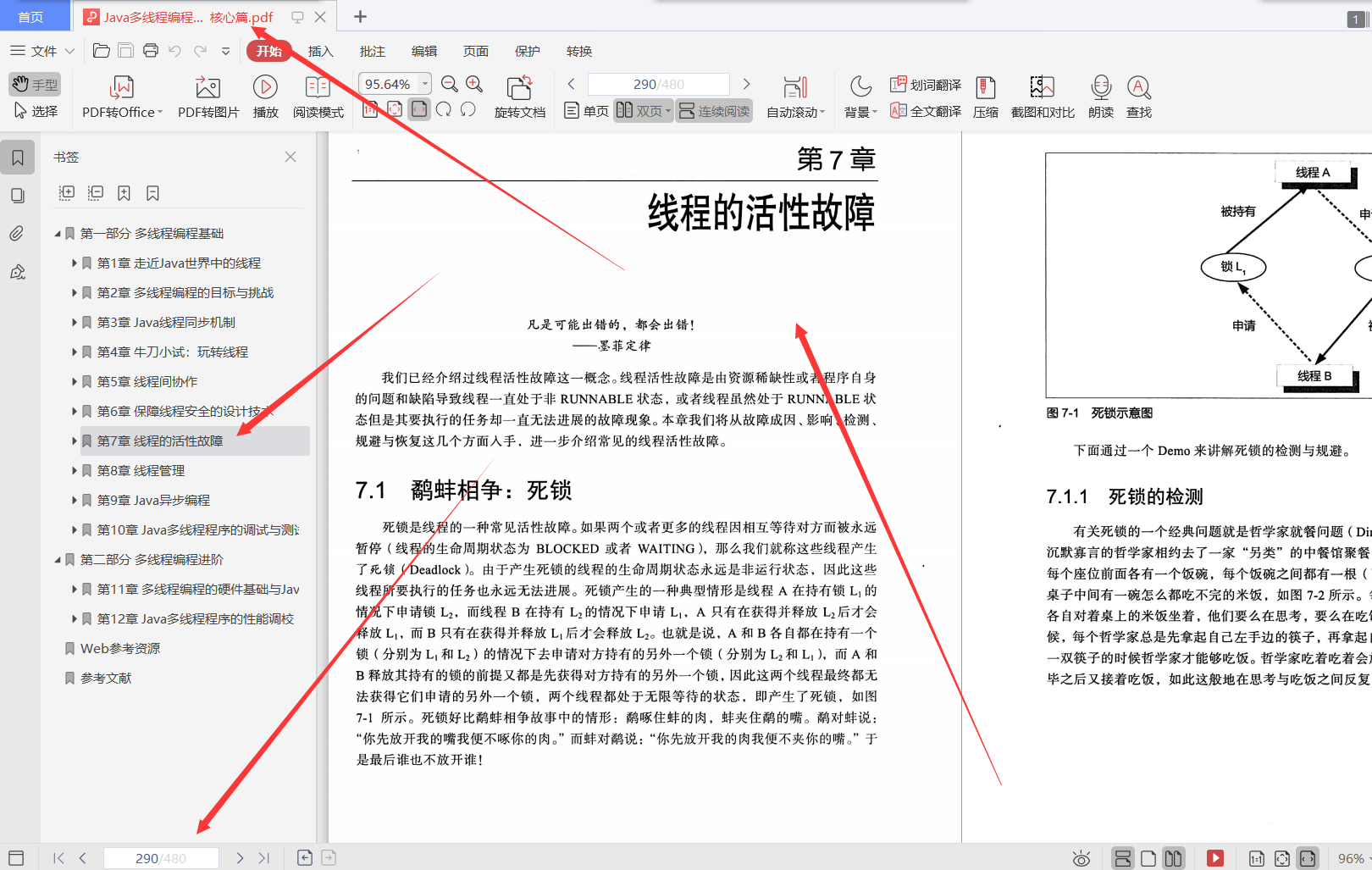This screenshot has width=1372, height=870.
Task: Switch to the 开始 ribbon tab
Action: pyautogui.click(x=268, y=51)
